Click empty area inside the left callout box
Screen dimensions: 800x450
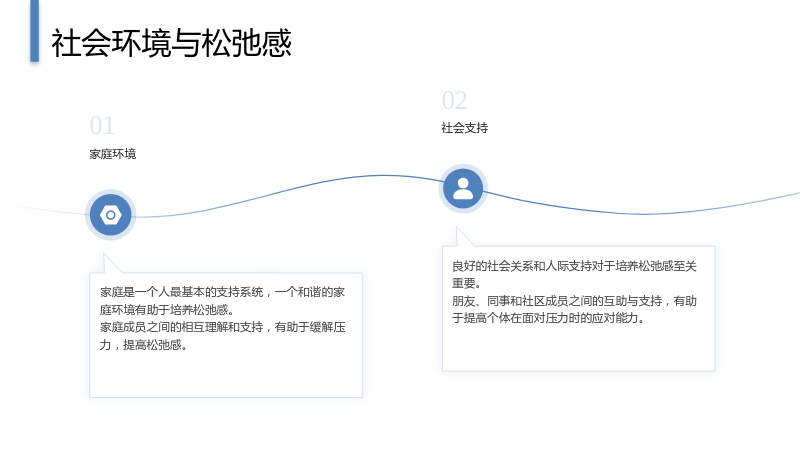pos(226,376)
